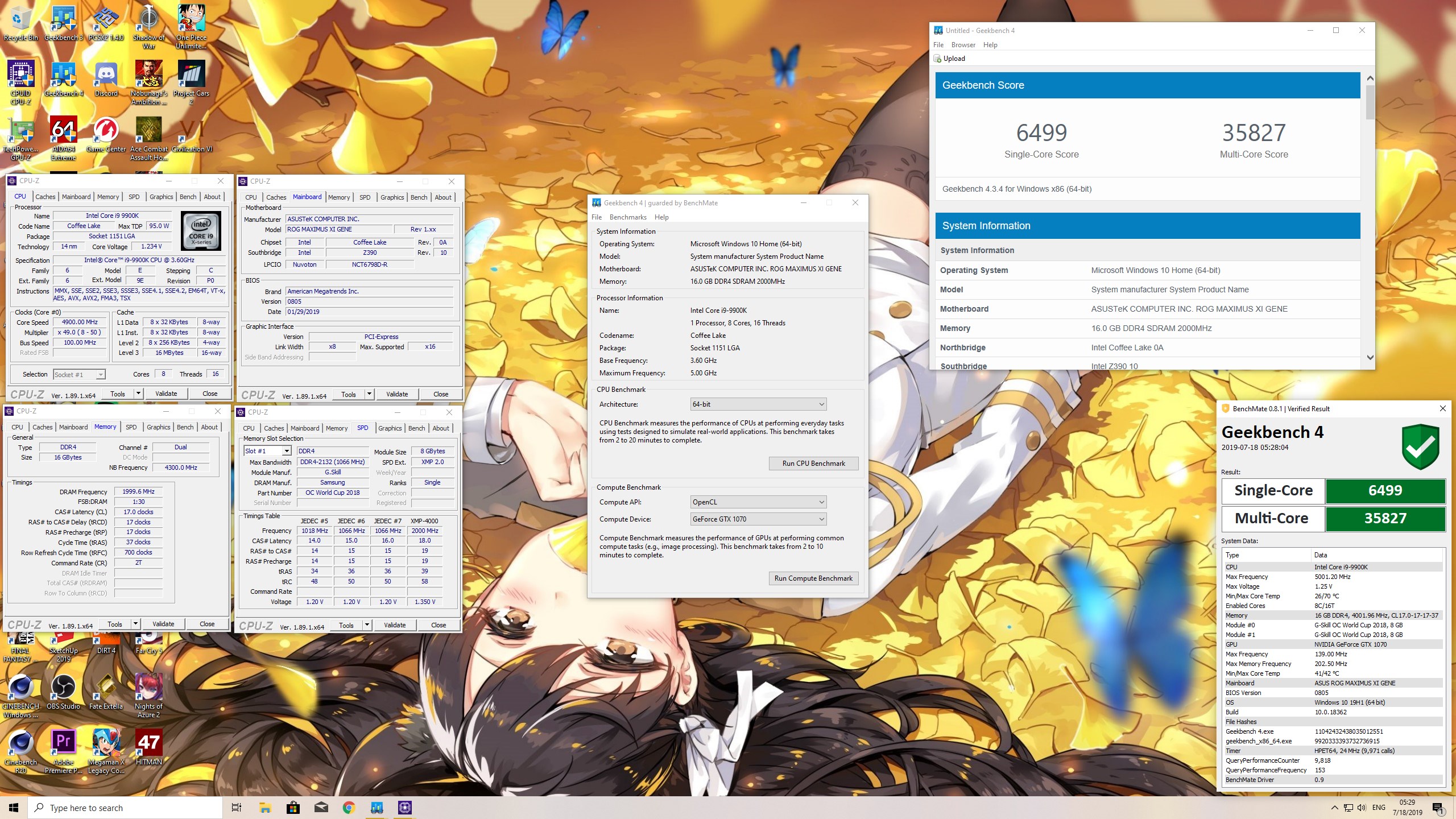Launch AIDA64 Extreme desktop icon

coord(63,138)
